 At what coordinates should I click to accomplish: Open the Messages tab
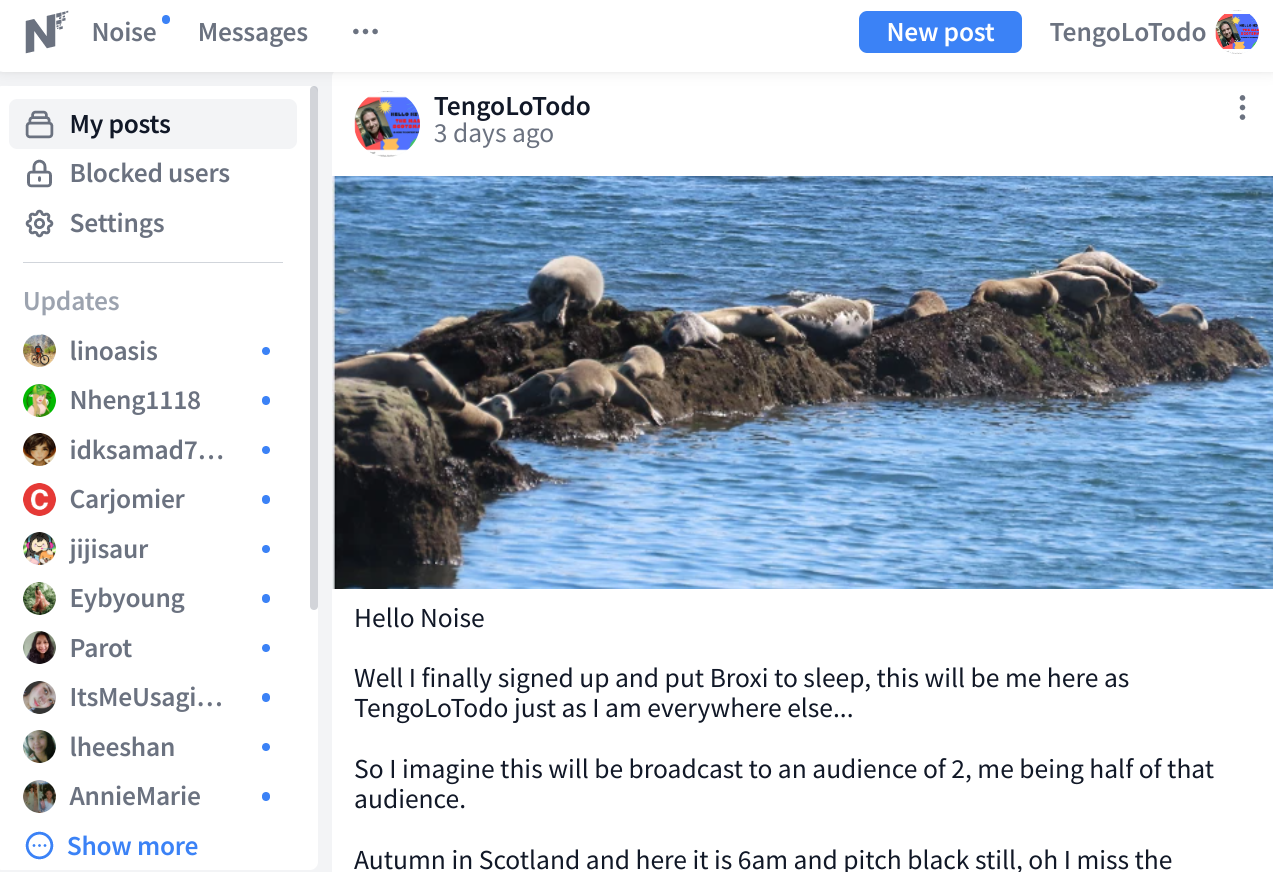(x=253, y=32)
